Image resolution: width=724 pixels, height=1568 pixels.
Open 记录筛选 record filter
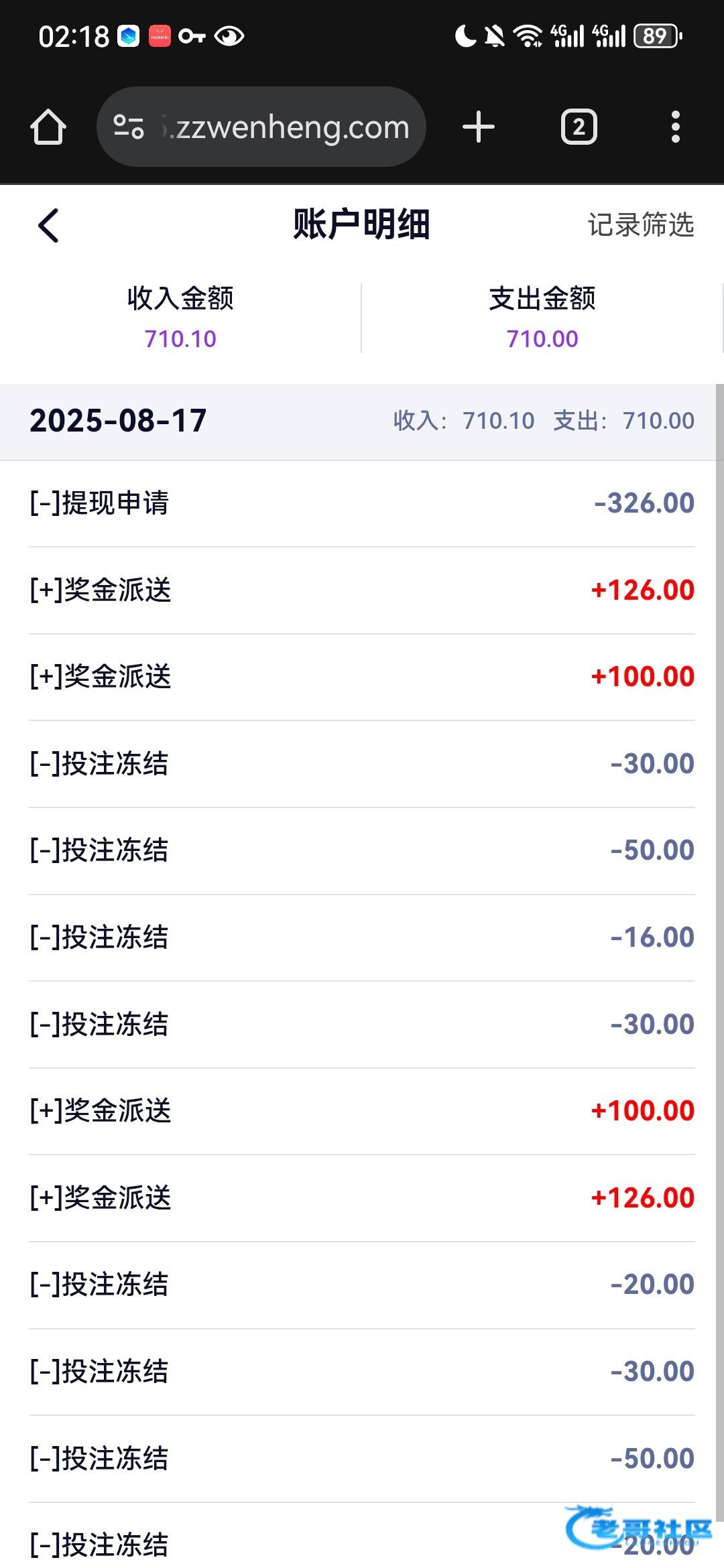coord(640,225)
